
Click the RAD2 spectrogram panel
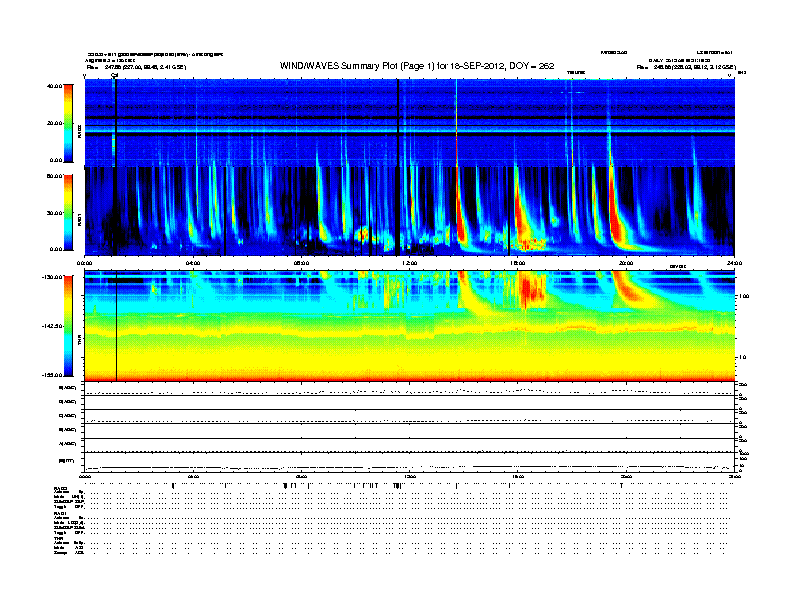410,123
